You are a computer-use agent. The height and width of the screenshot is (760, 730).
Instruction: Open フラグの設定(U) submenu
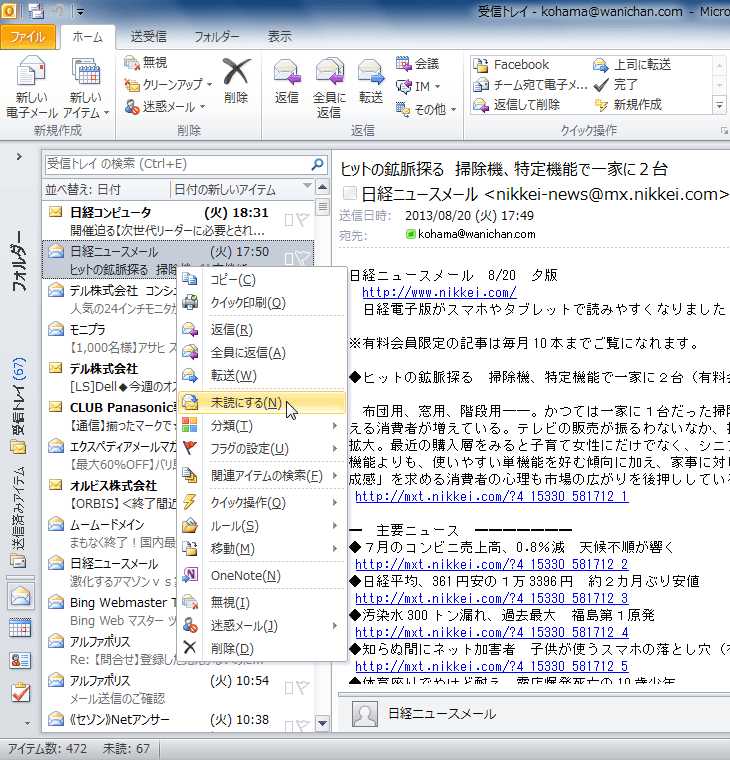pos(262,449)
